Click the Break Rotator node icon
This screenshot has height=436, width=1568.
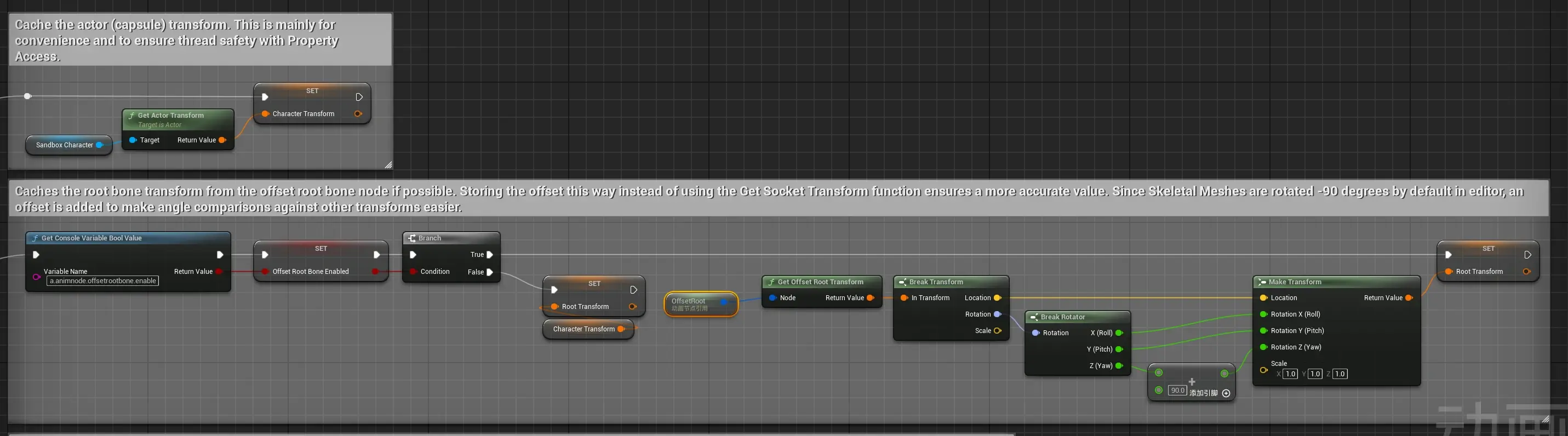coord(1034,317)
